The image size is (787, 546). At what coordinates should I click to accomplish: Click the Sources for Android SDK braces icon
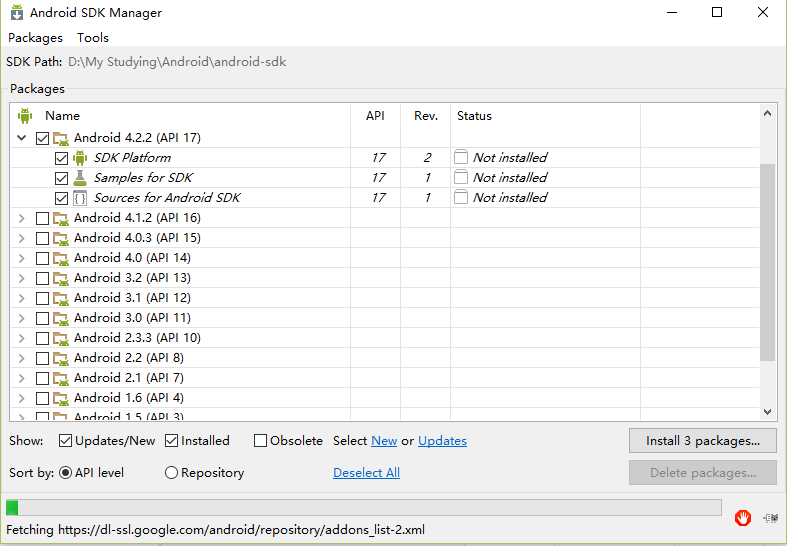[80, 198]
